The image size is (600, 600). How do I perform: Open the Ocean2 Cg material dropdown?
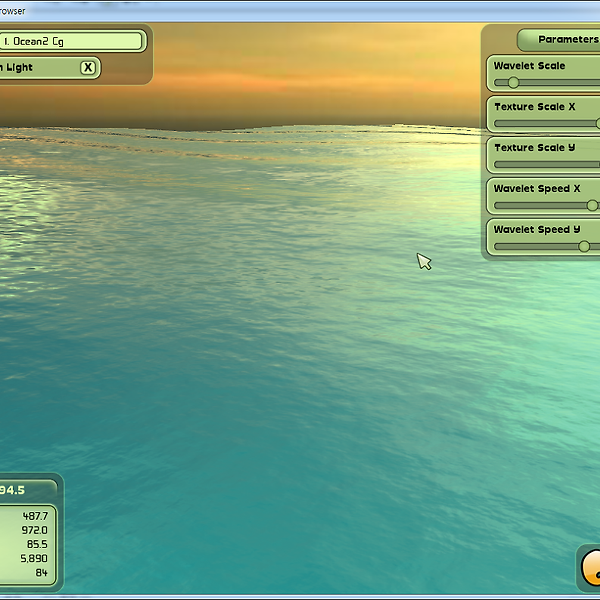pos(72,41)
